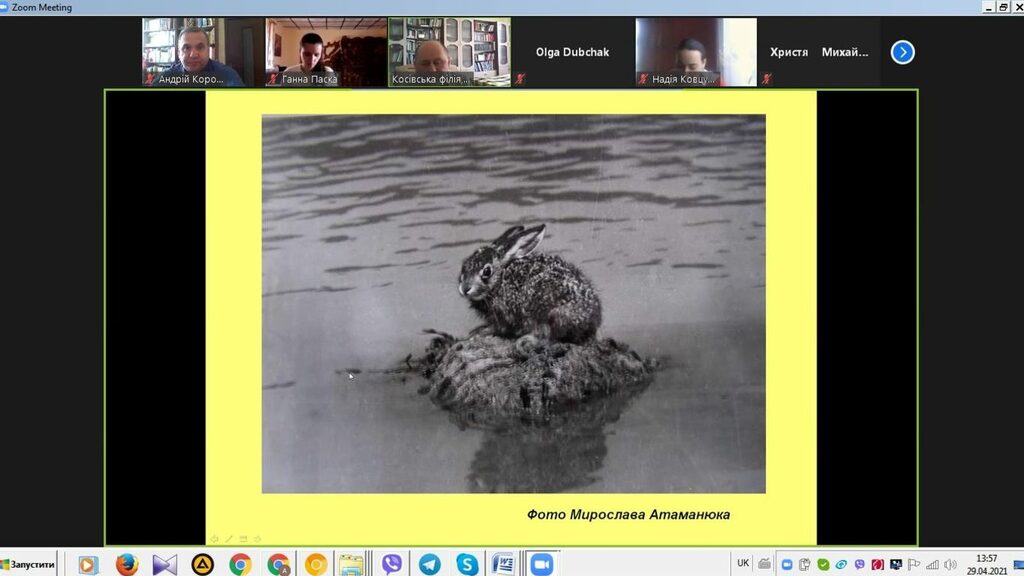This screenshot has width=1024, height=576.
Task: Open Telegram from the taskbar
Action: point(430,564)
